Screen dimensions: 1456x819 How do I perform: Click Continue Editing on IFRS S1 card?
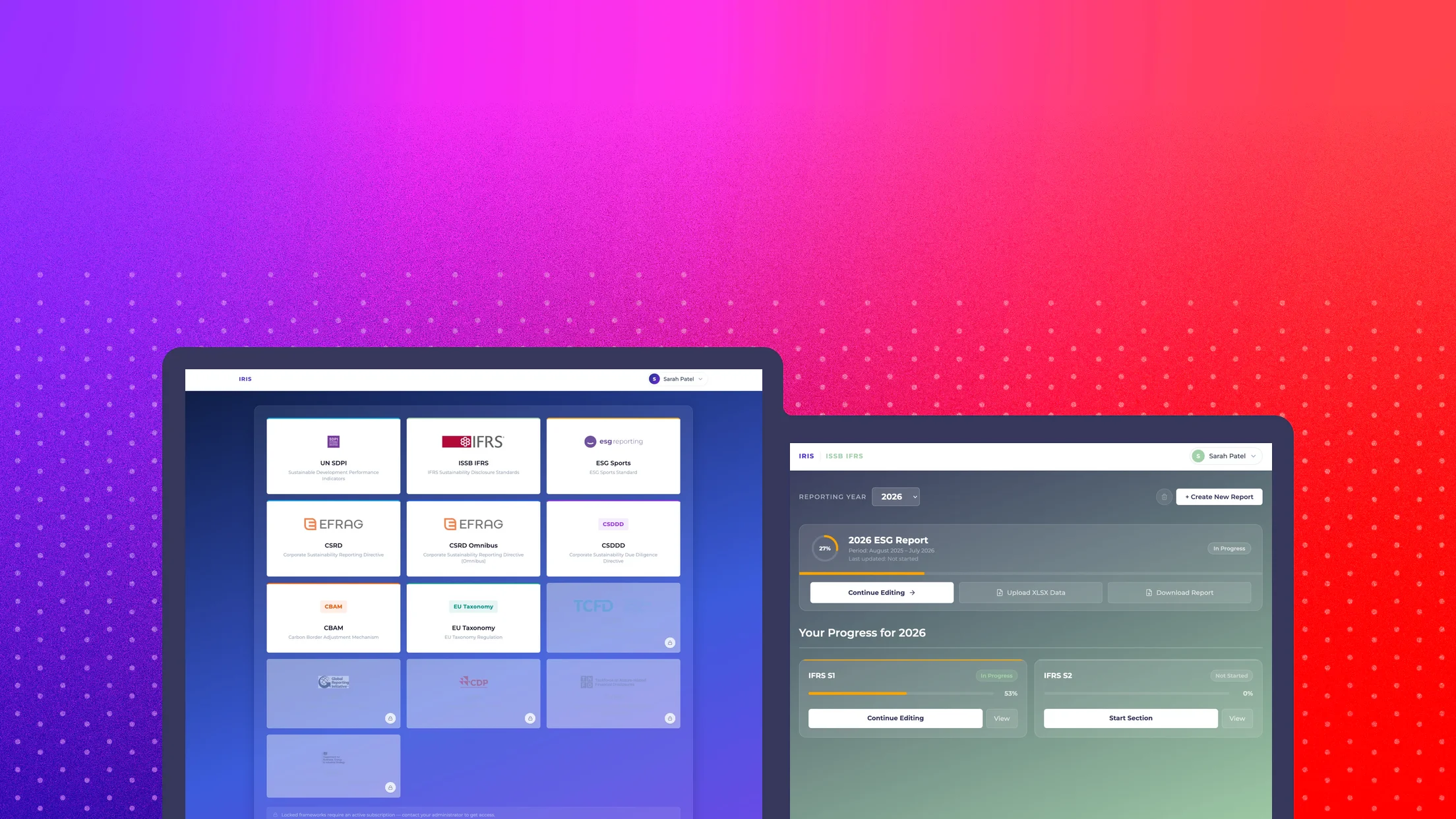point(895,718)
